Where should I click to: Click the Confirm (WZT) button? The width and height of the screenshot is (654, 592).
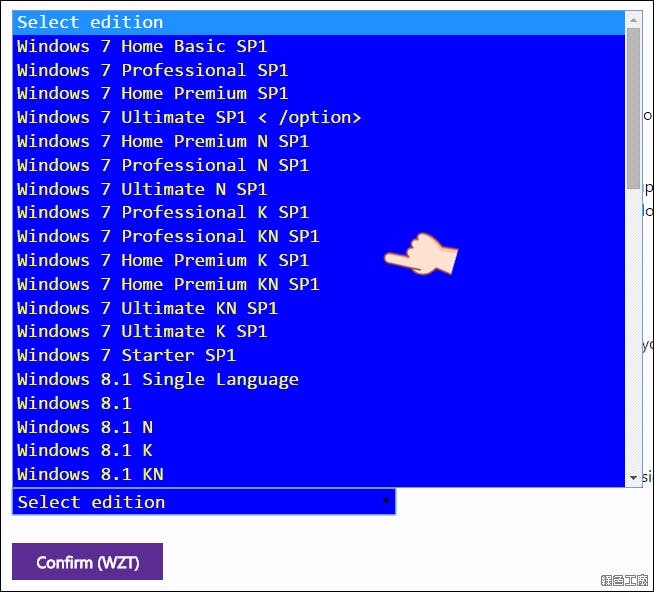(x=88, y=562)
